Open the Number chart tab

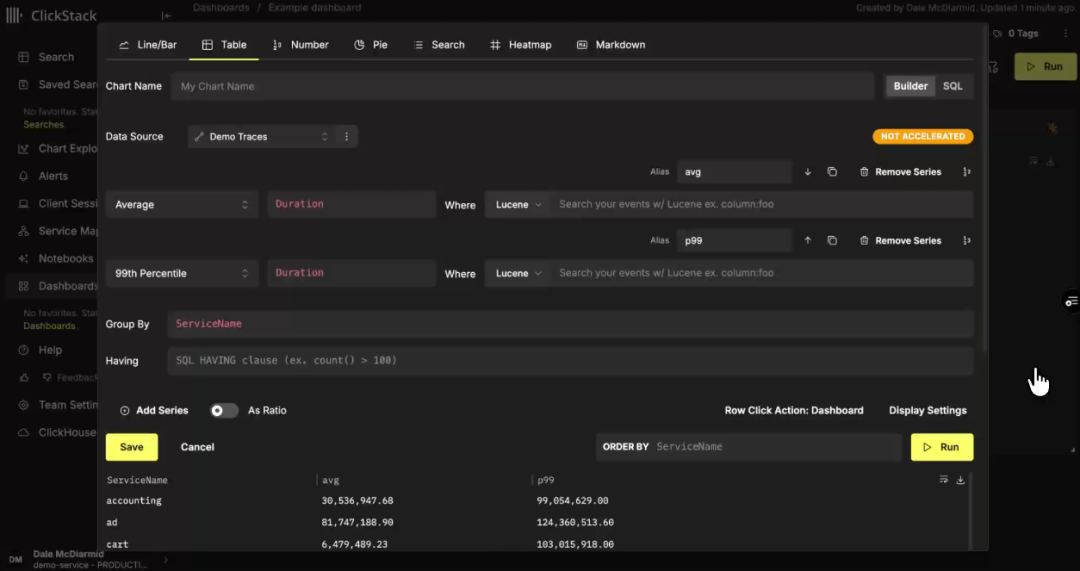click(300, 45)
